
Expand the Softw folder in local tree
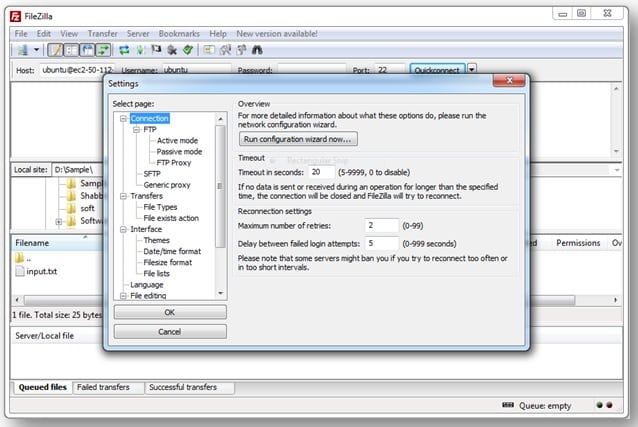[x=59, y=222]
